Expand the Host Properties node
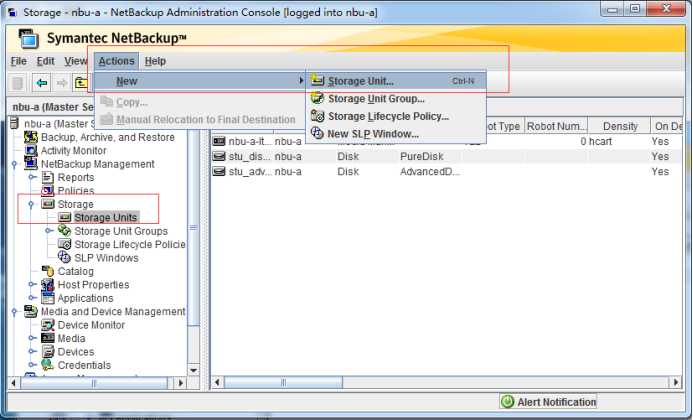Viewport: 693px width, 420px height. 32,284
